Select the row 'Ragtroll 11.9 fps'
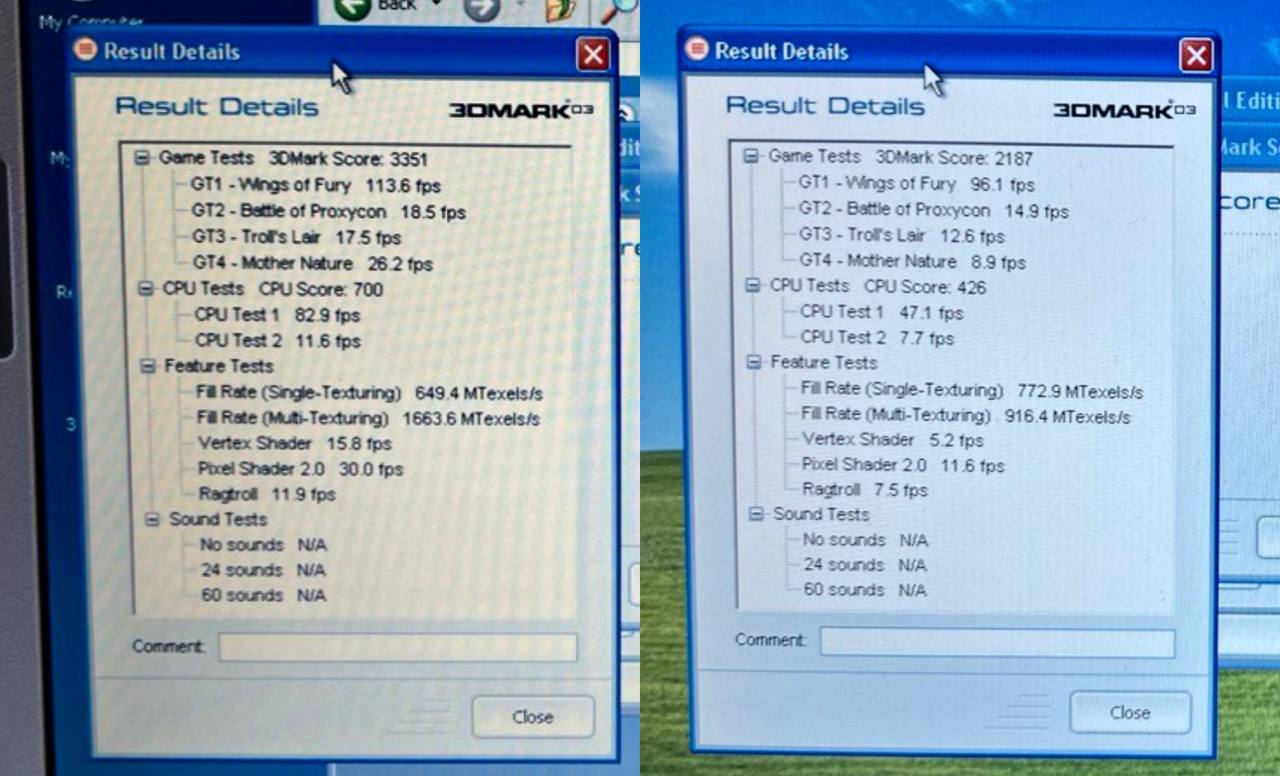Image resolution: width=1280 pixels, height=776 pixels. tap(268, 494)
